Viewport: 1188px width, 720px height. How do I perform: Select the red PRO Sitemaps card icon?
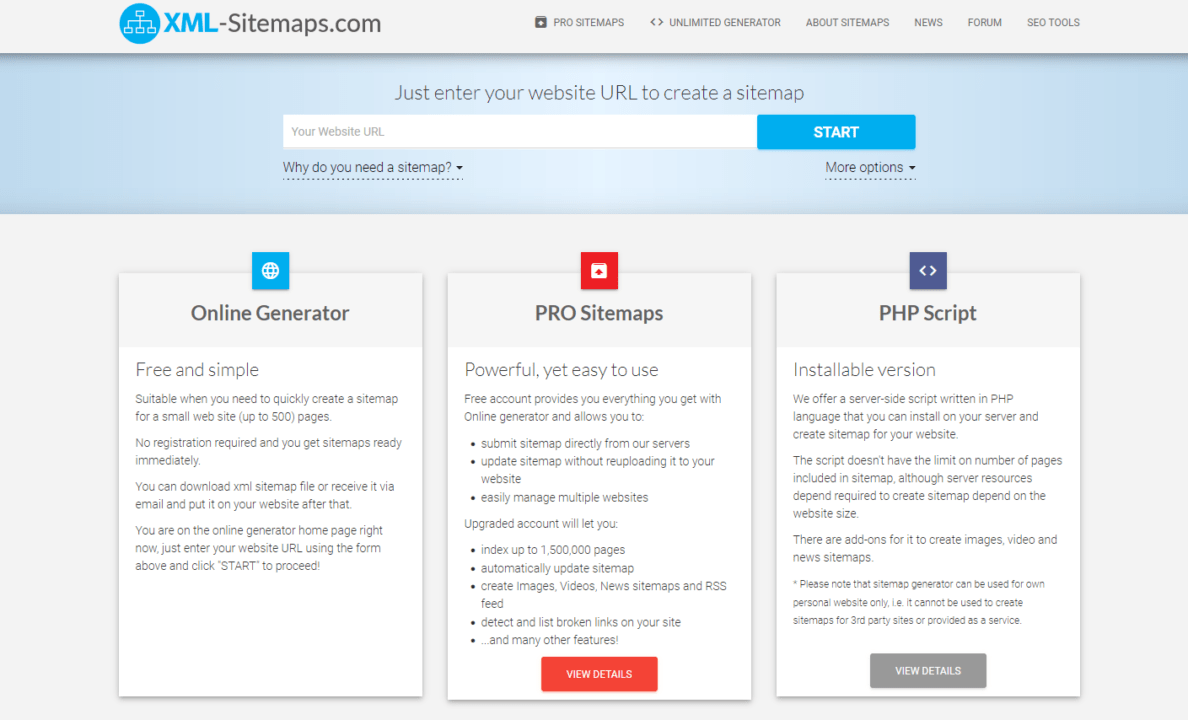pos(599,270)
